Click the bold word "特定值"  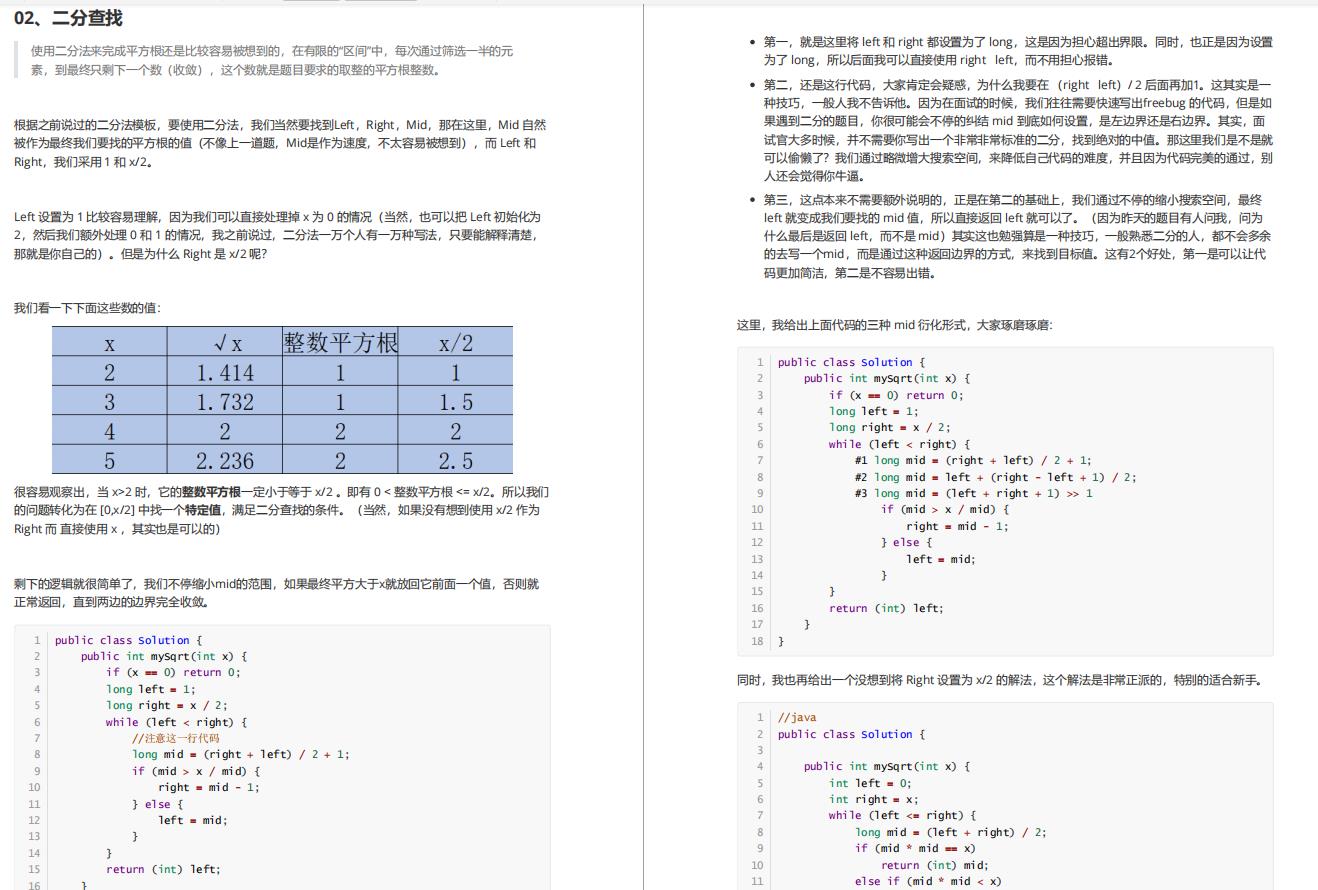pos(203,510)
